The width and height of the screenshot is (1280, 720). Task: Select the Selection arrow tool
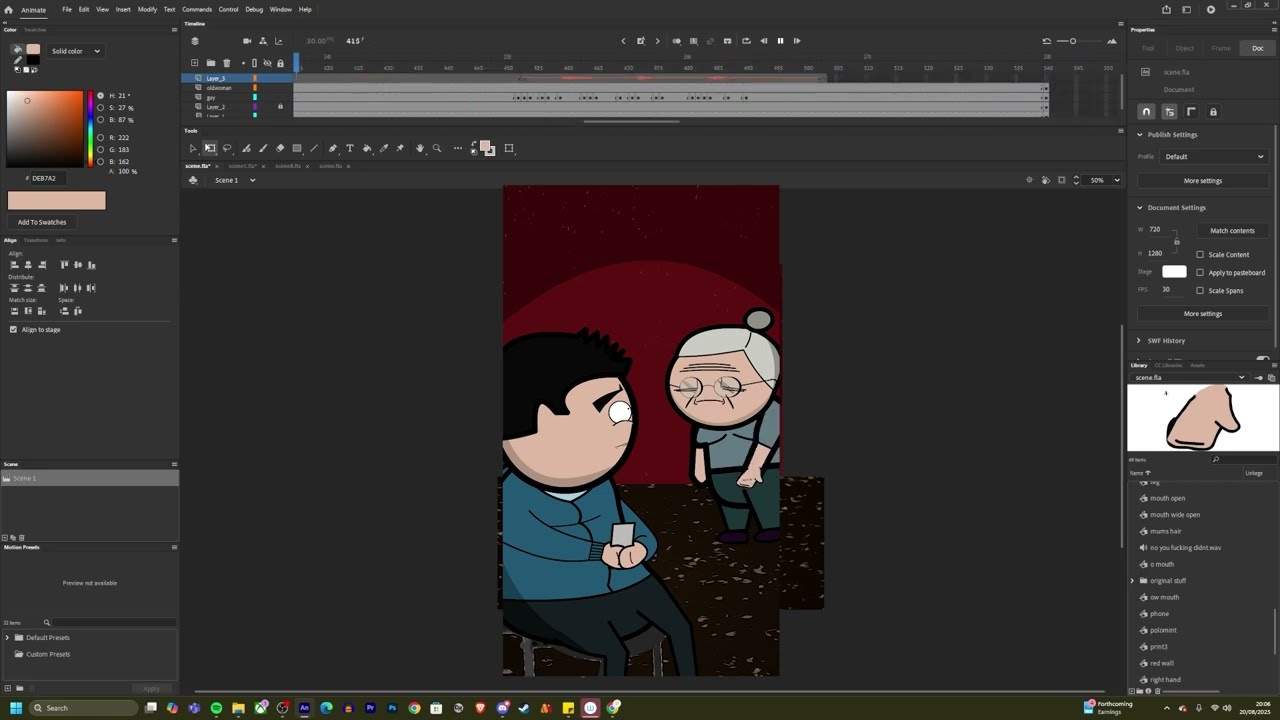pos(193,148)
